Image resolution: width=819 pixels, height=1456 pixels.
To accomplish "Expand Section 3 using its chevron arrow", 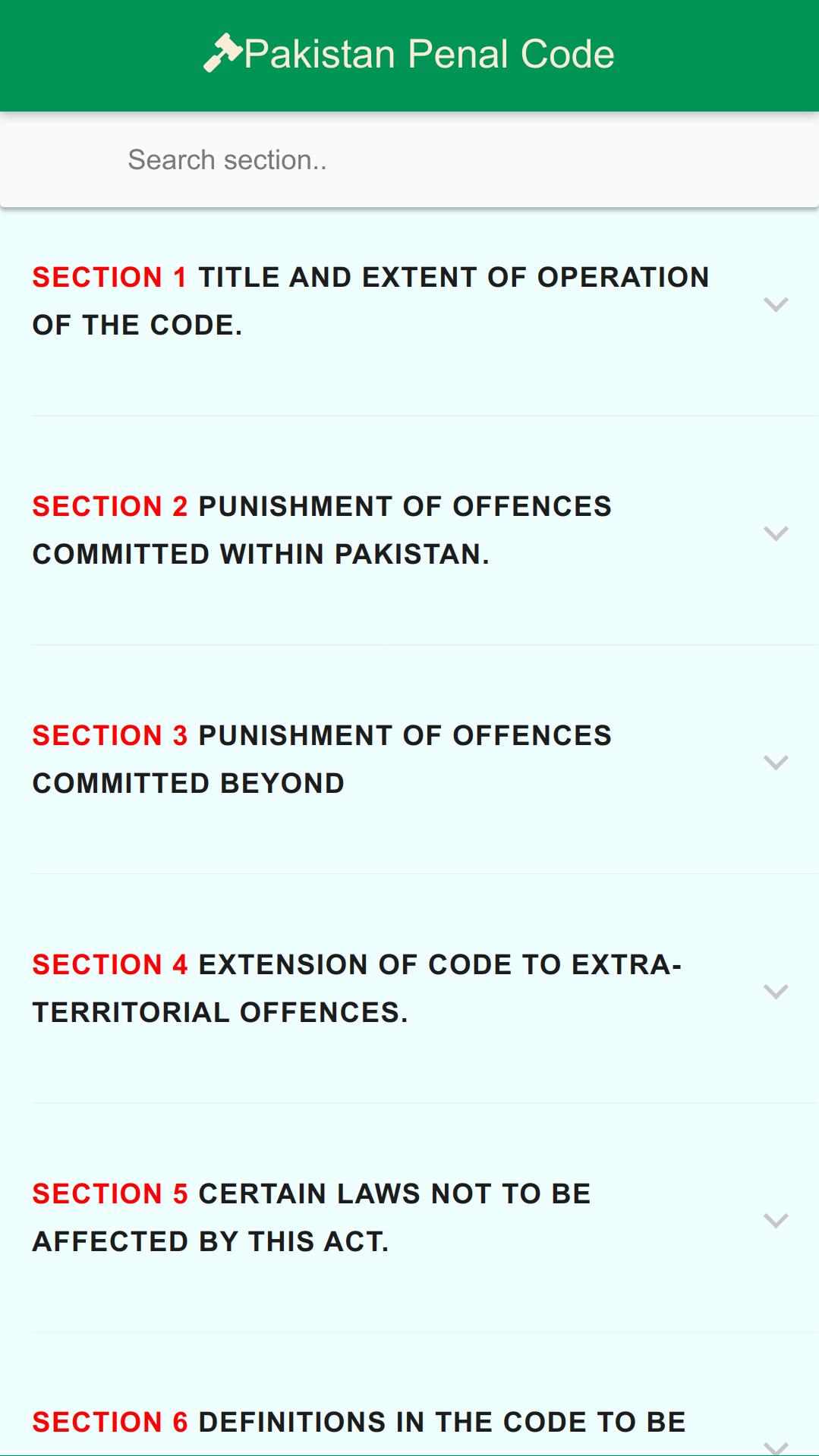I will [x=776, y=763].
